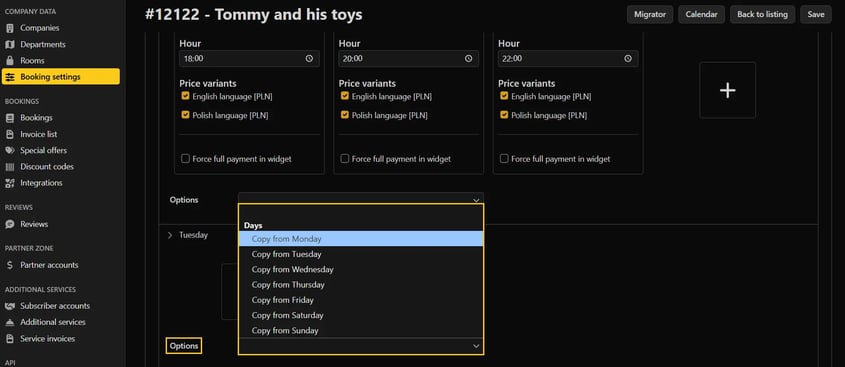Toggle Polish language [PLN] for 18:00 slot
Viewport: 845px width, 367px height.
[x=185, y=115]
